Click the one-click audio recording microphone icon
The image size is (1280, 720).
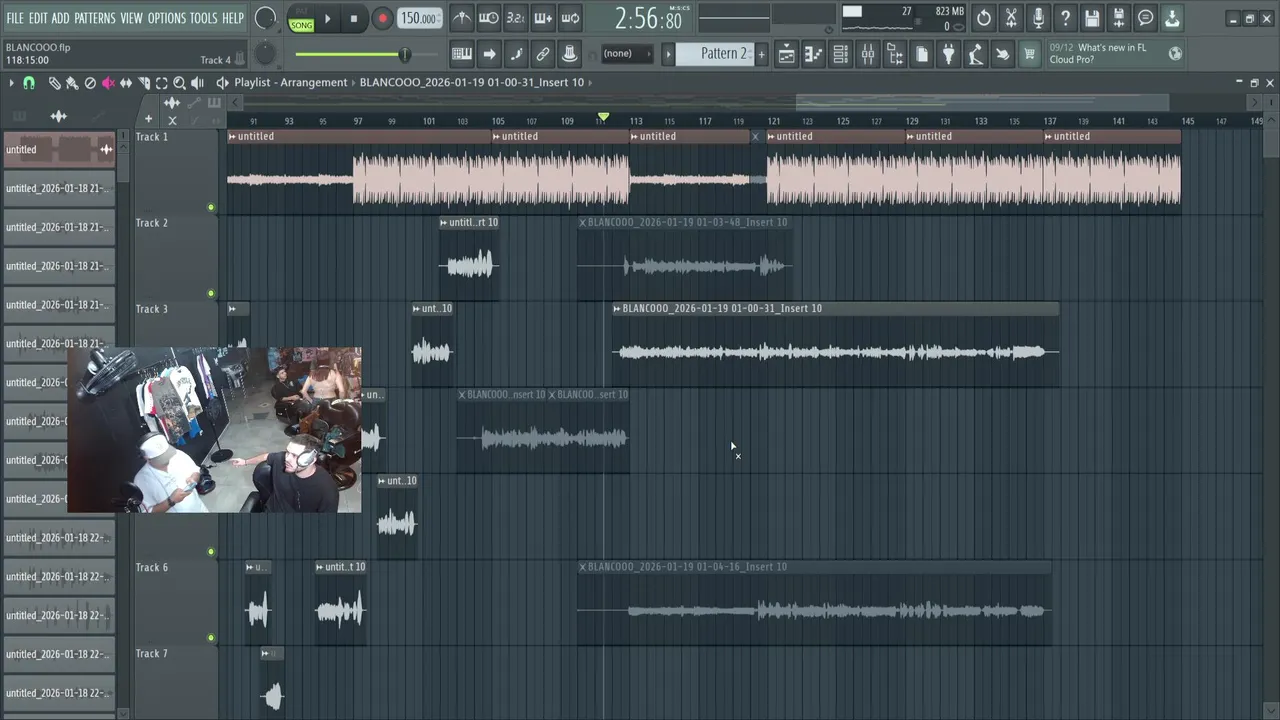pos(1038,18)
